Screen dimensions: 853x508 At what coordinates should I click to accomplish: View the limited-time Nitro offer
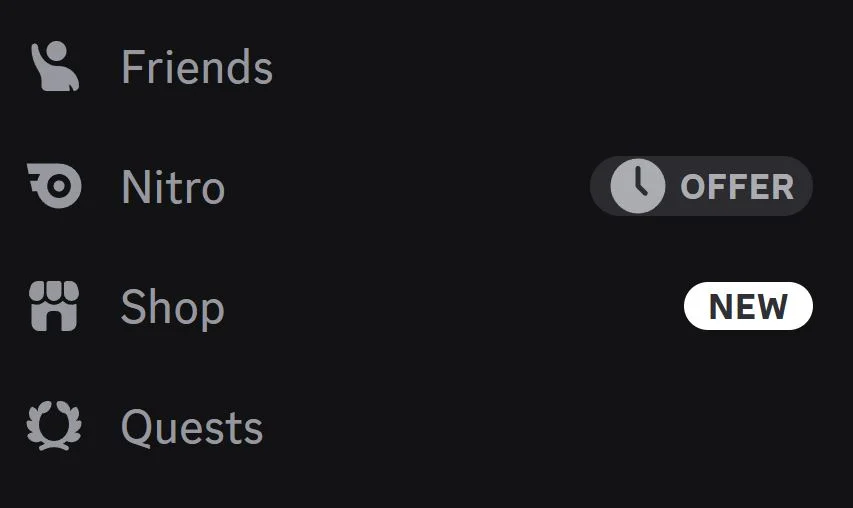[x=701, y=187]
